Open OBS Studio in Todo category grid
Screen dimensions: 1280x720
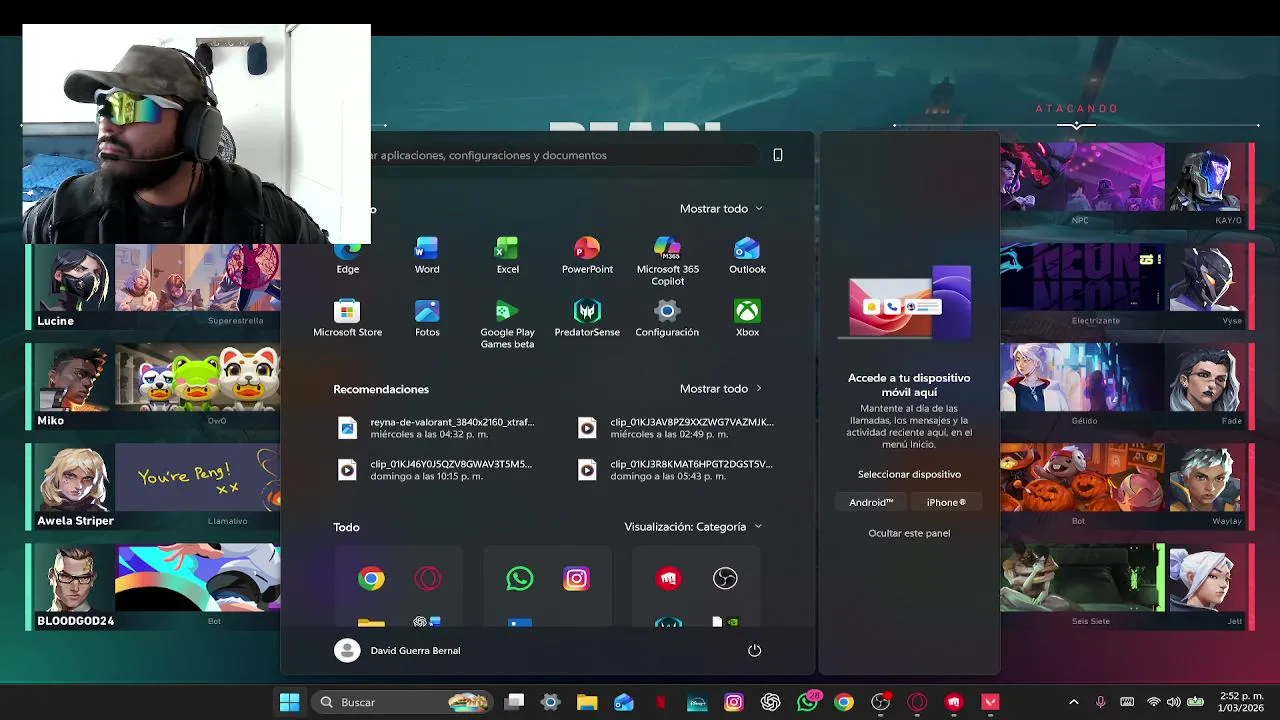(725, 578)
